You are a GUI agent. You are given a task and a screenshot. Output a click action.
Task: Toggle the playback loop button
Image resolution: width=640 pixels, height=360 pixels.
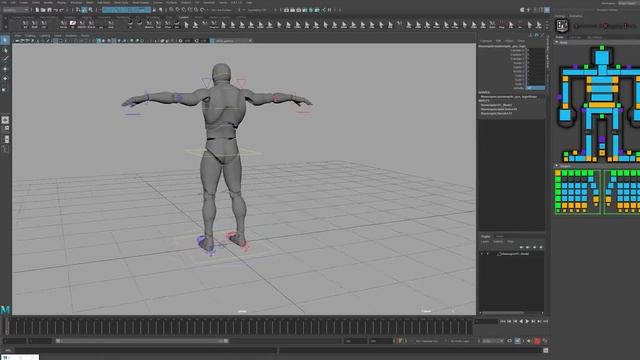click(x=509, y=341)
